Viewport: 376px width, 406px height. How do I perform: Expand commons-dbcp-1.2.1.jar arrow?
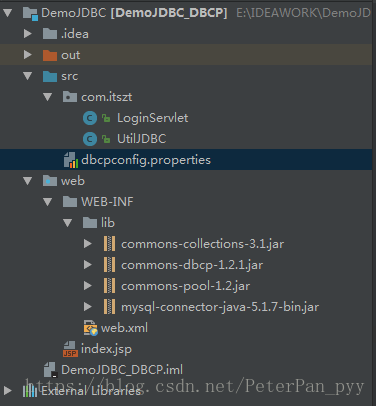(88, 265)
